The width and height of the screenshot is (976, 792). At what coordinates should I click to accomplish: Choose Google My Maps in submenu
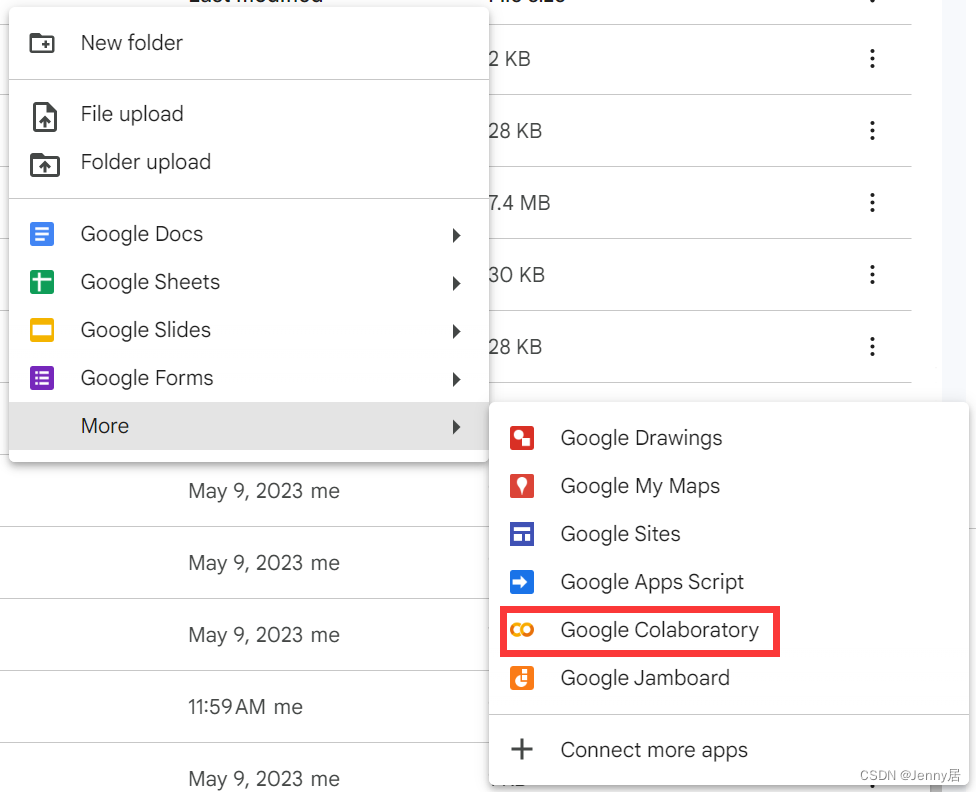[729, 486]
